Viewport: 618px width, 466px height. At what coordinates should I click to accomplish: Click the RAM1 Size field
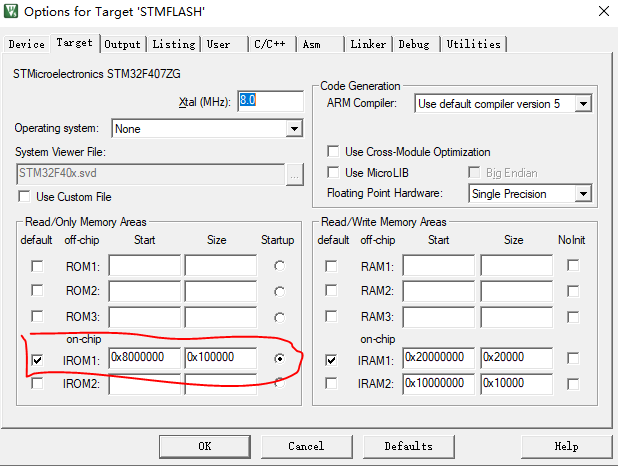pyautogui.click(x=516, y=265)
